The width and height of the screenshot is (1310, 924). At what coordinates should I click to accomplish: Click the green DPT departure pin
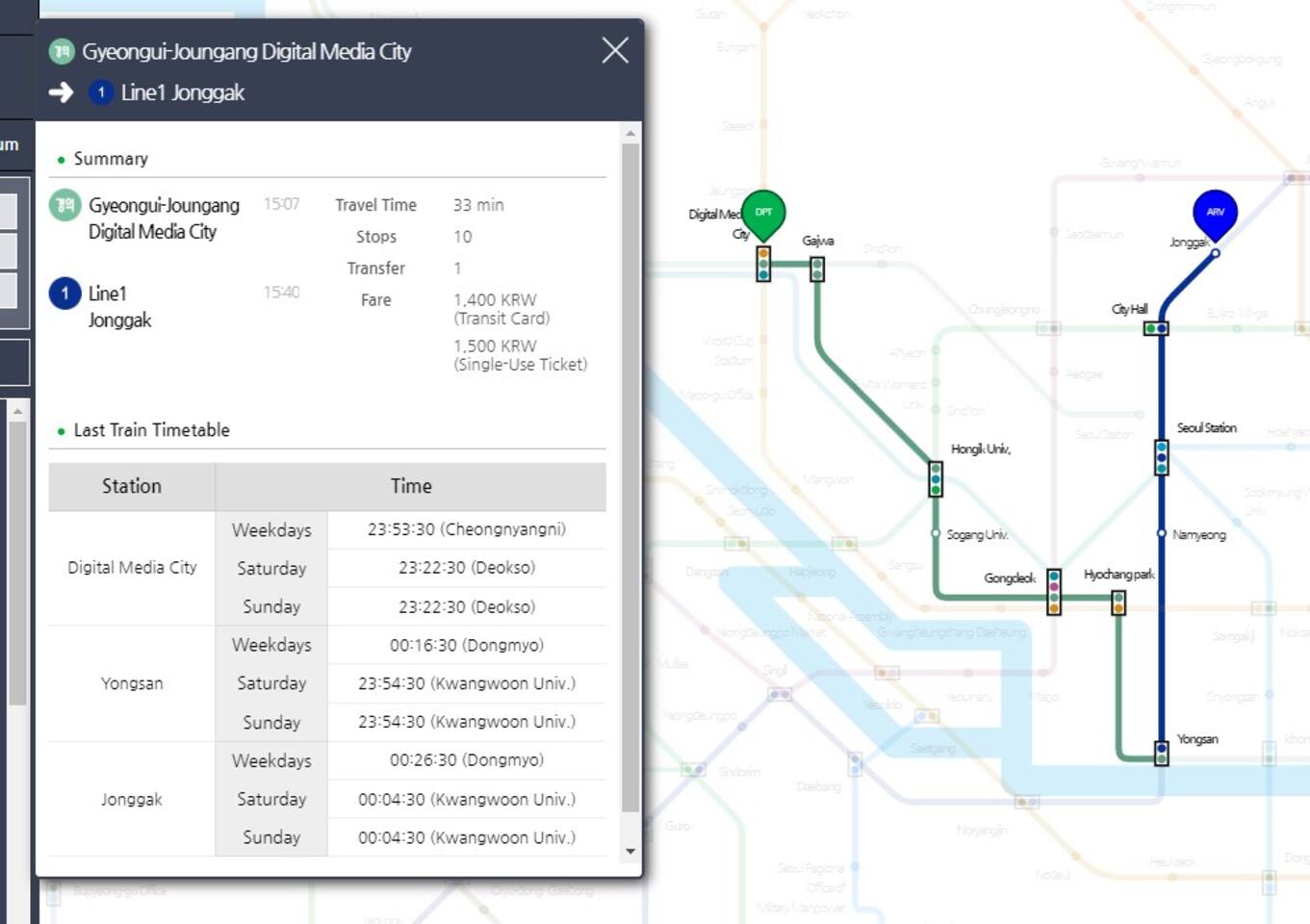(x=763, y=212)
